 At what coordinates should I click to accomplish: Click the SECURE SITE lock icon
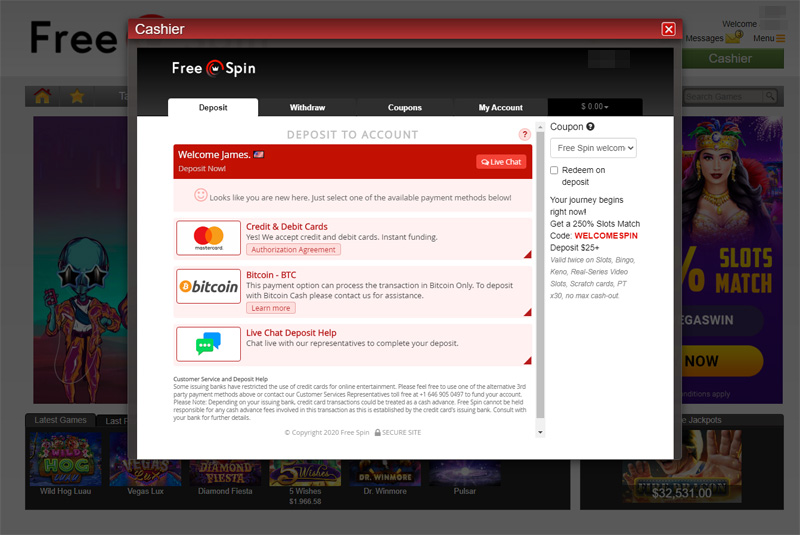[378, 432]
